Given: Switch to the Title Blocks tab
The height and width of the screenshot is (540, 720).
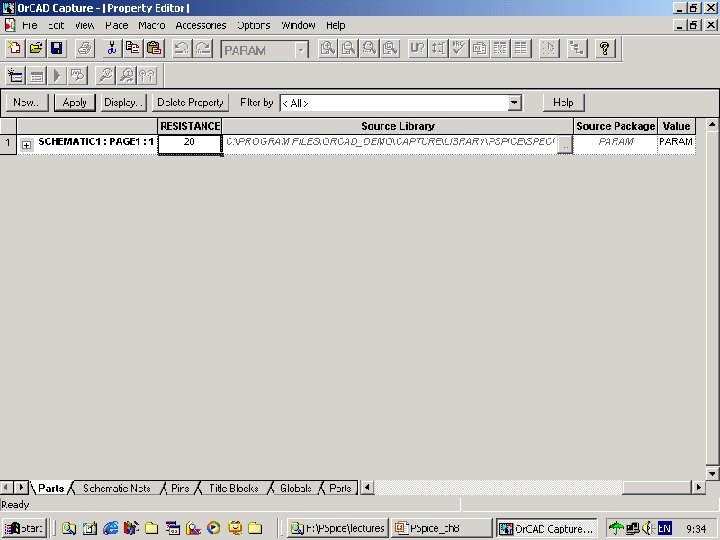Looking at the screenshot, I should click(234, 488).
